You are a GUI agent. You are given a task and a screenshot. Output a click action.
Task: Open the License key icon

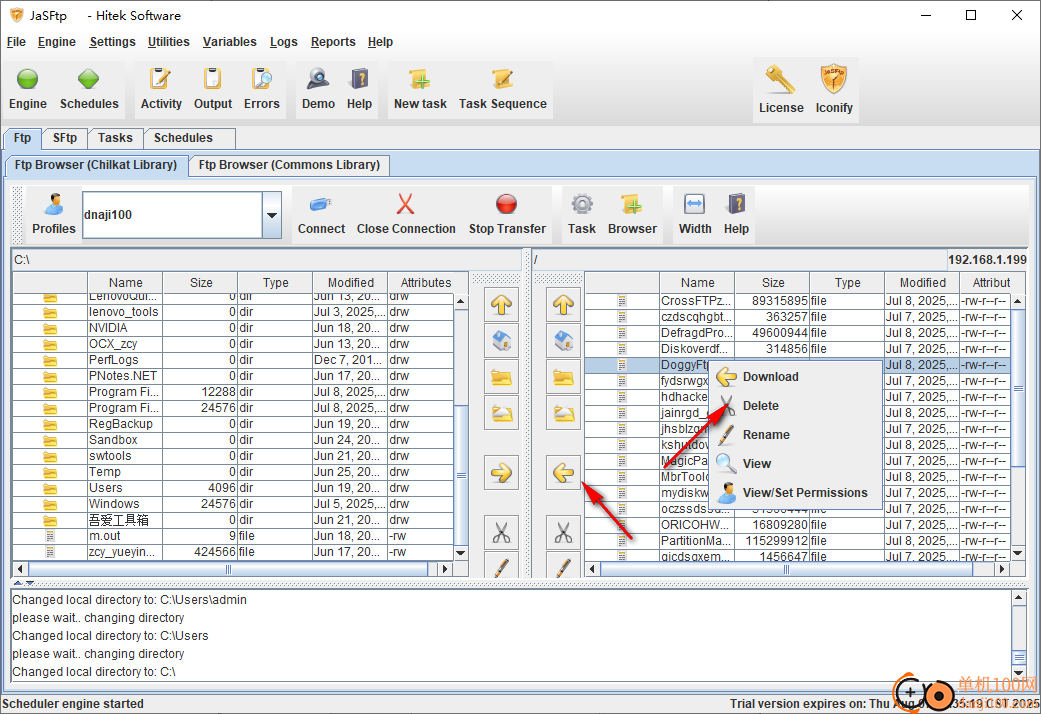780,80
